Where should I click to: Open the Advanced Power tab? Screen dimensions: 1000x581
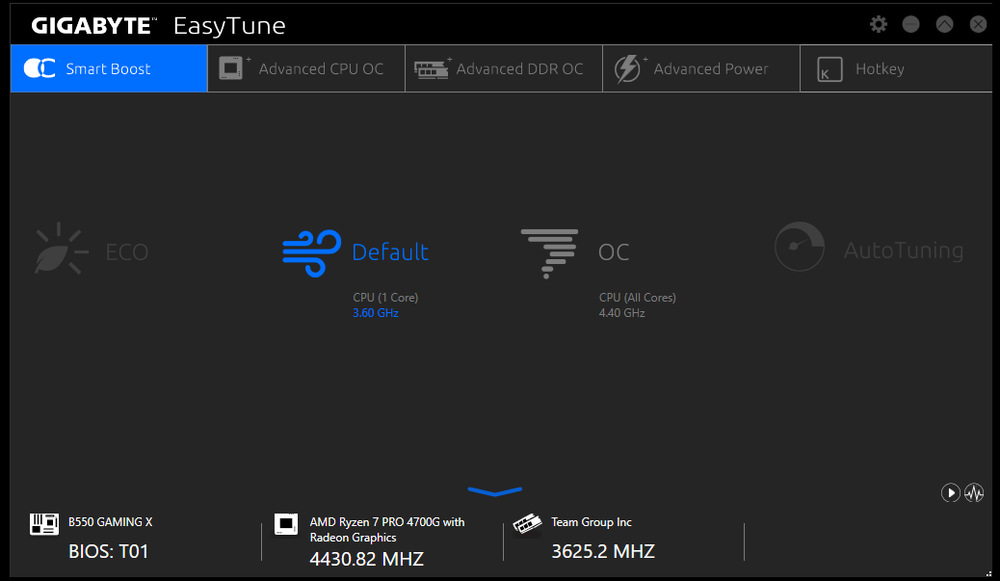701,69
